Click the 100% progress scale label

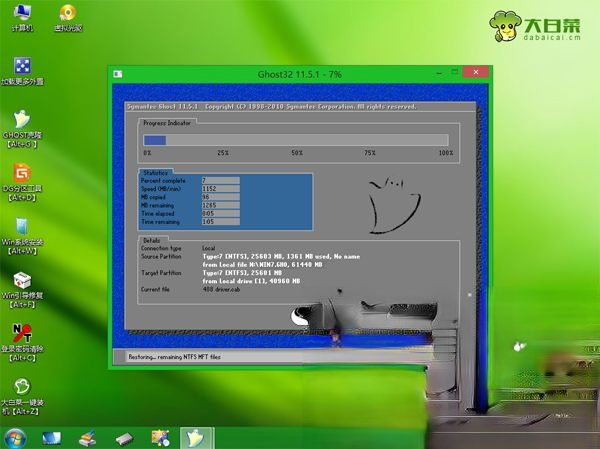446,153
